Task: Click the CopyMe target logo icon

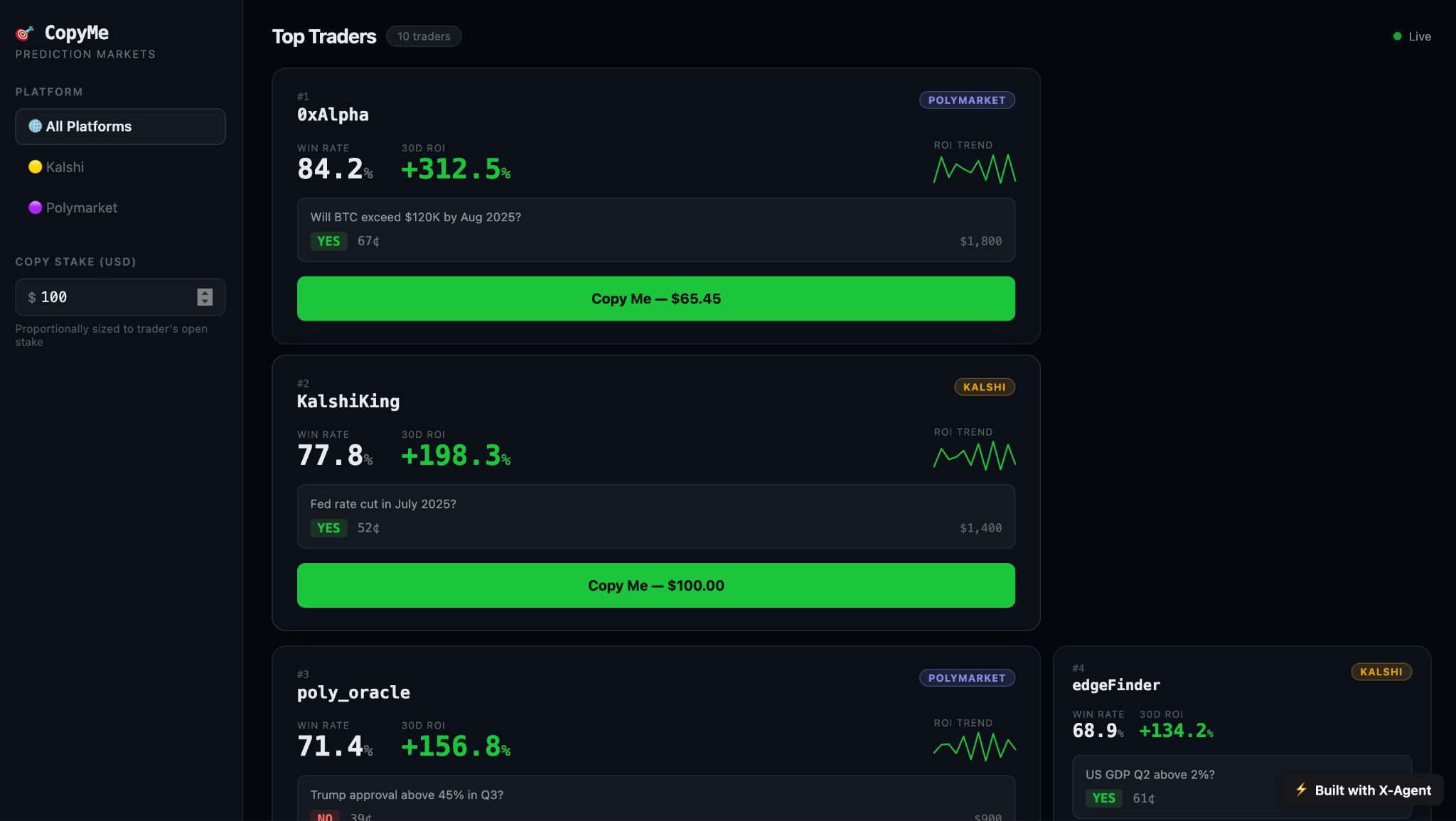Action: (x=25, y=33)
